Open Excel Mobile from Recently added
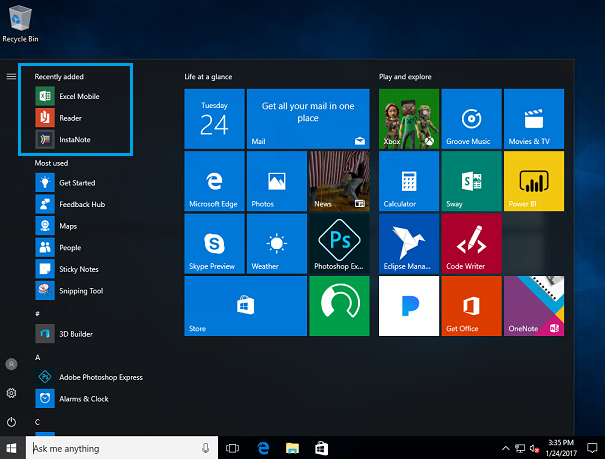Viewport: 605px width, 459px height. tap(68, 96)
